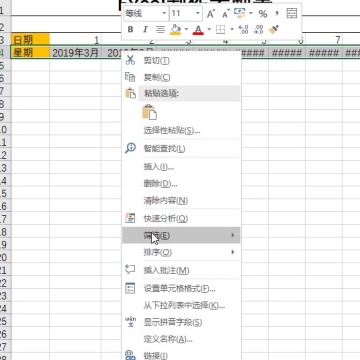360x360 pixels.
Task: Click the comma style button
Action: pyautogui.click(x=277, y=14)
